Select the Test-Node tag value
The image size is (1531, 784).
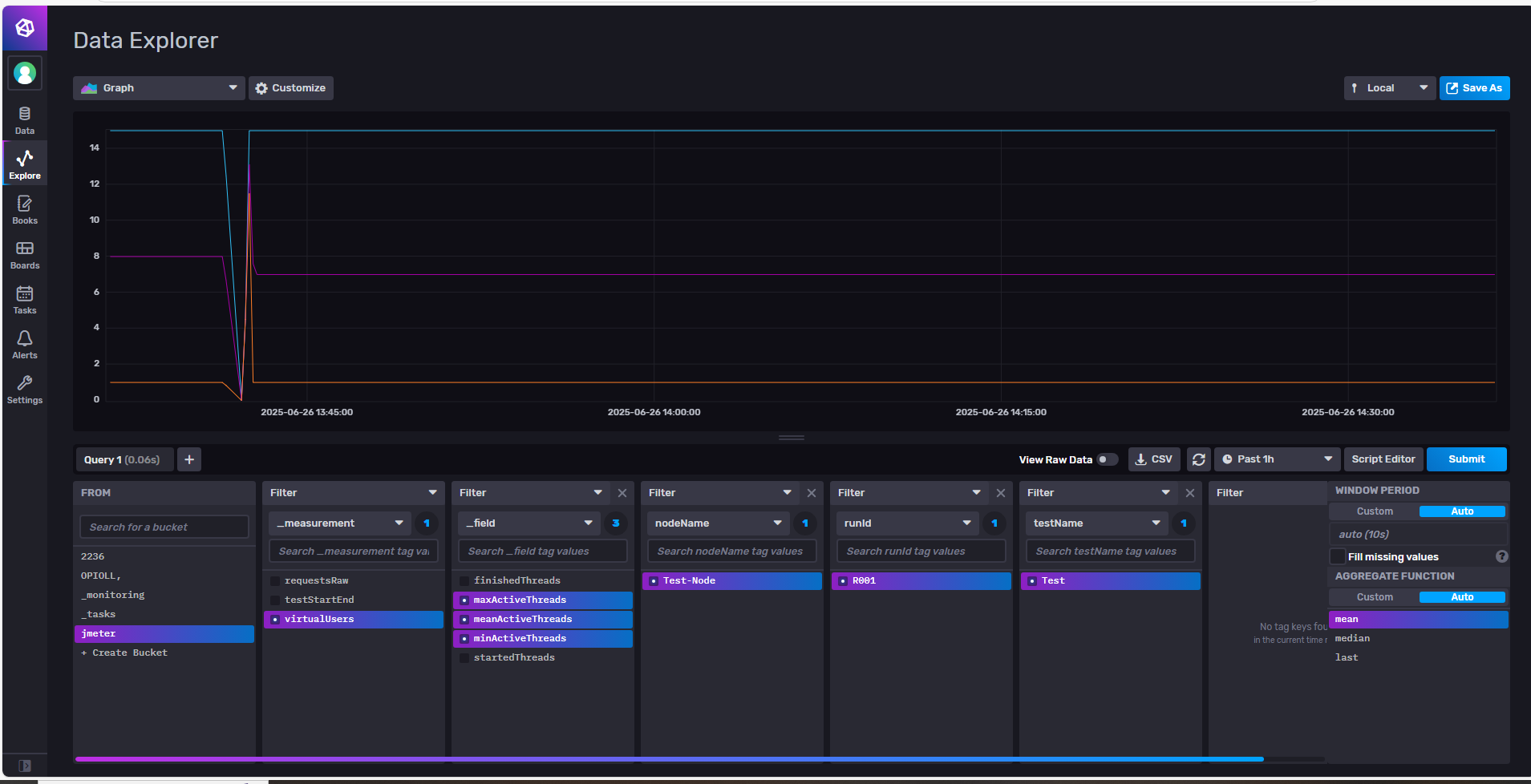tap(732, 581)
